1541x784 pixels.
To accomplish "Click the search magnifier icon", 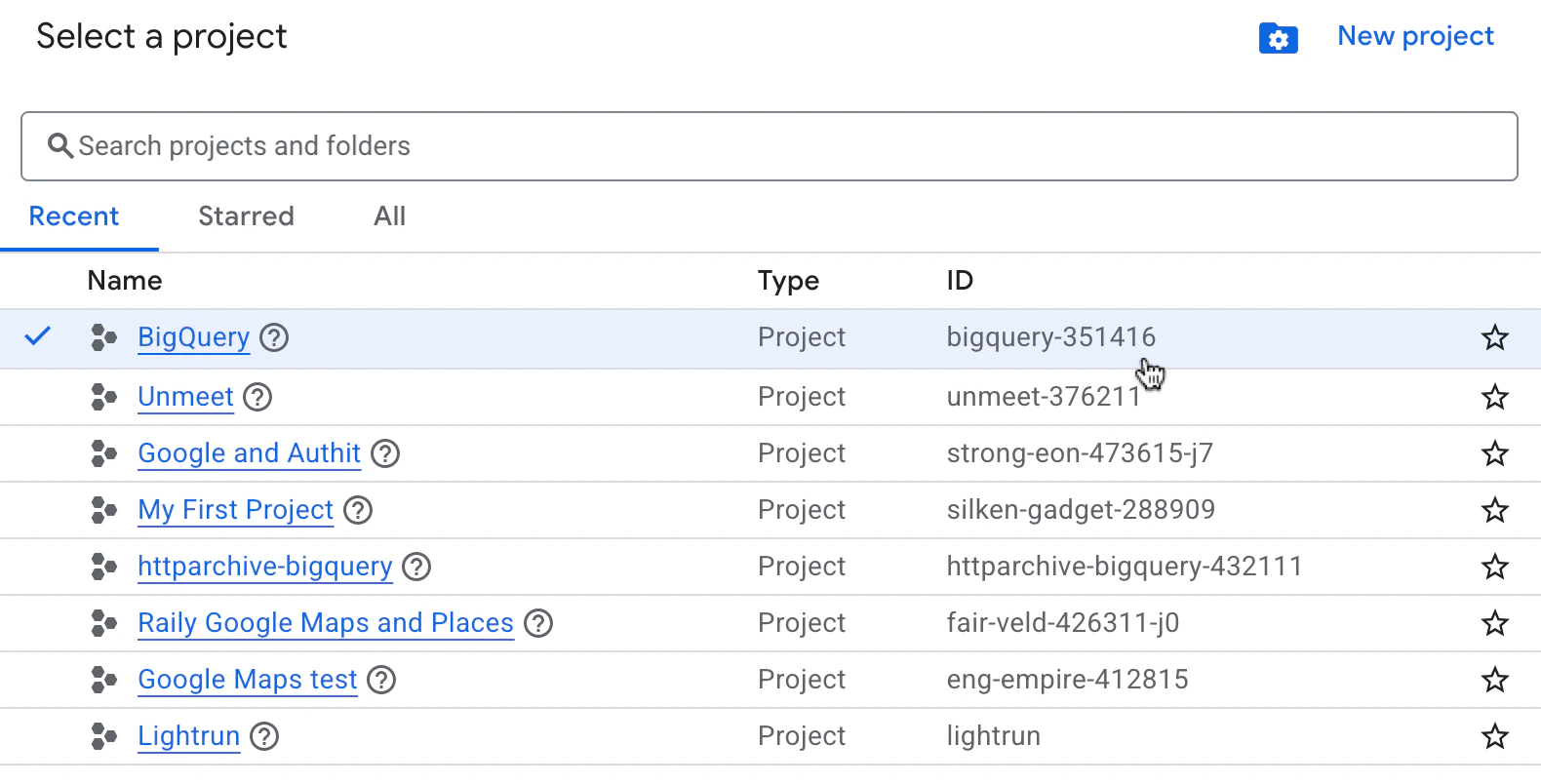I will click(x=60, y=145).
